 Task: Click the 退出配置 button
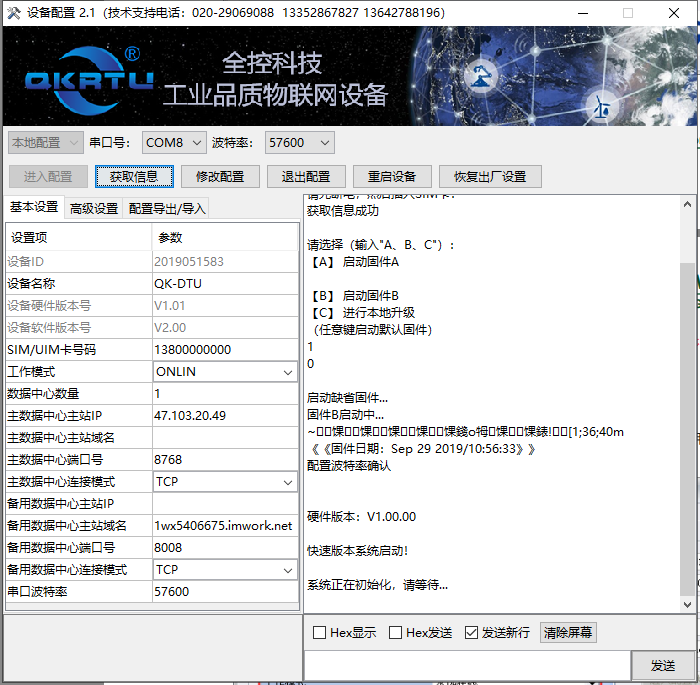[x=306, y=177]
